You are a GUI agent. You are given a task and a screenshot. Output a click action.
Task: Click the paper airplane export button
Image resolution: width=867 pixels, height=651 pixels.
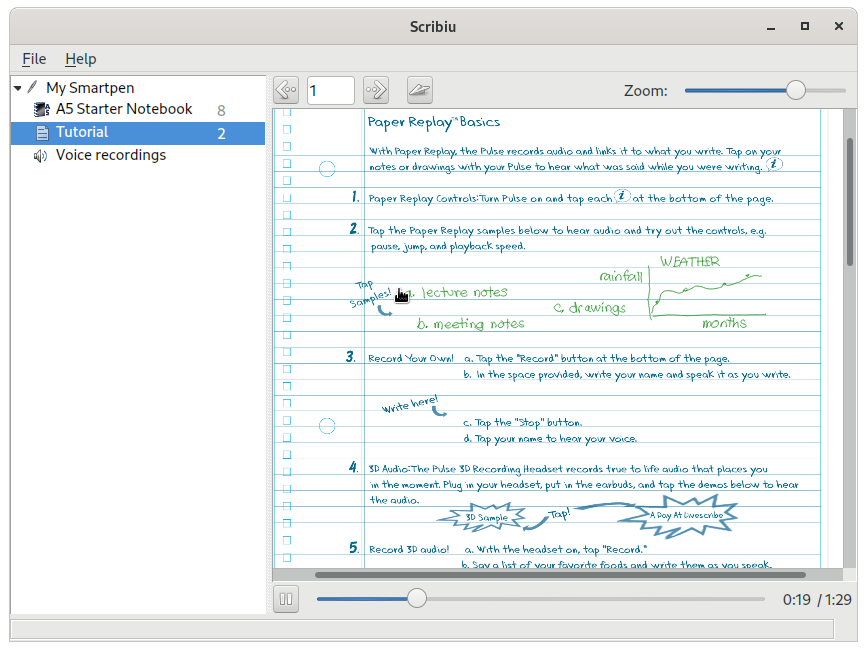point(420,90)
